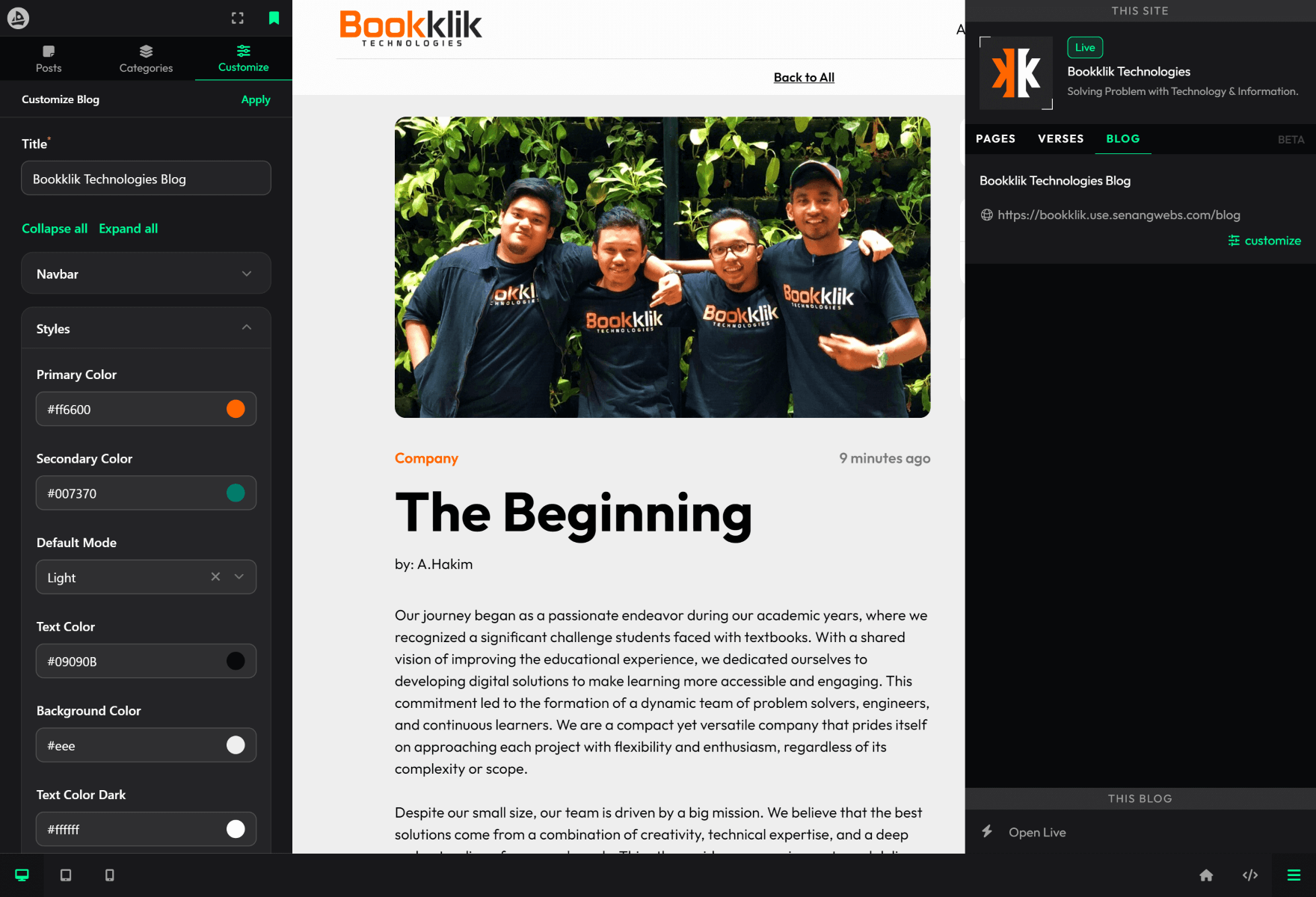Open the Categories tab
This screenshot has width=1316, height=897.
146,58
